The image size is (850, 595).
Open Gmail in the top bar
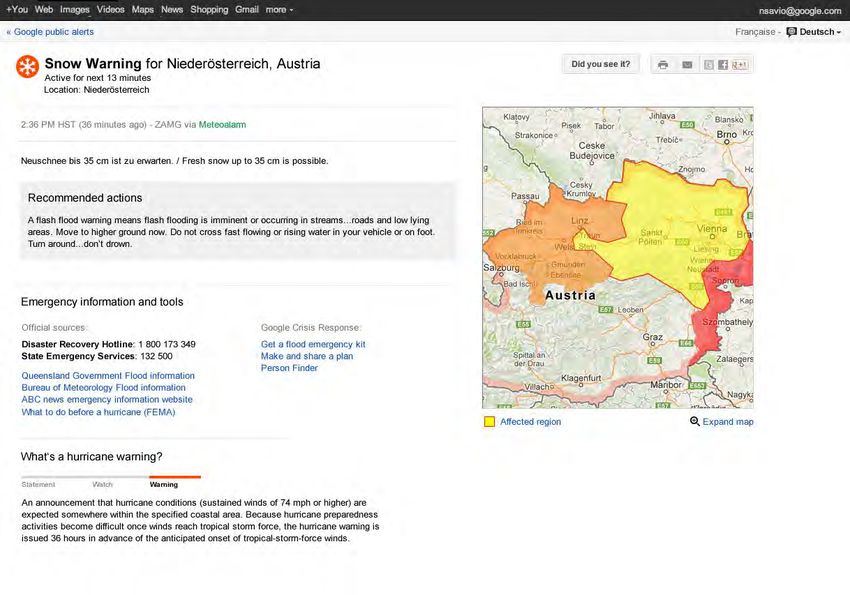coord(247,10)
